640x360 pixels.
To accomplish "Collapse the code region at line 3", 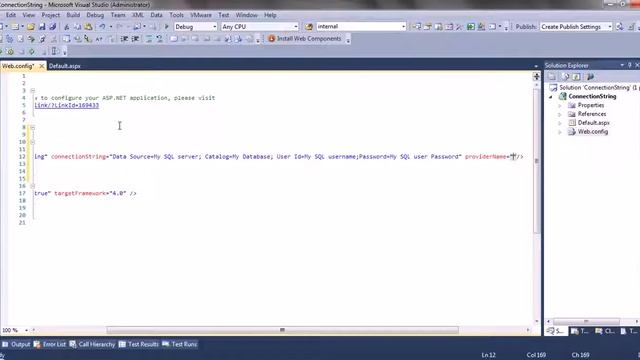I will pyautogui.click(x=33, y=91).
